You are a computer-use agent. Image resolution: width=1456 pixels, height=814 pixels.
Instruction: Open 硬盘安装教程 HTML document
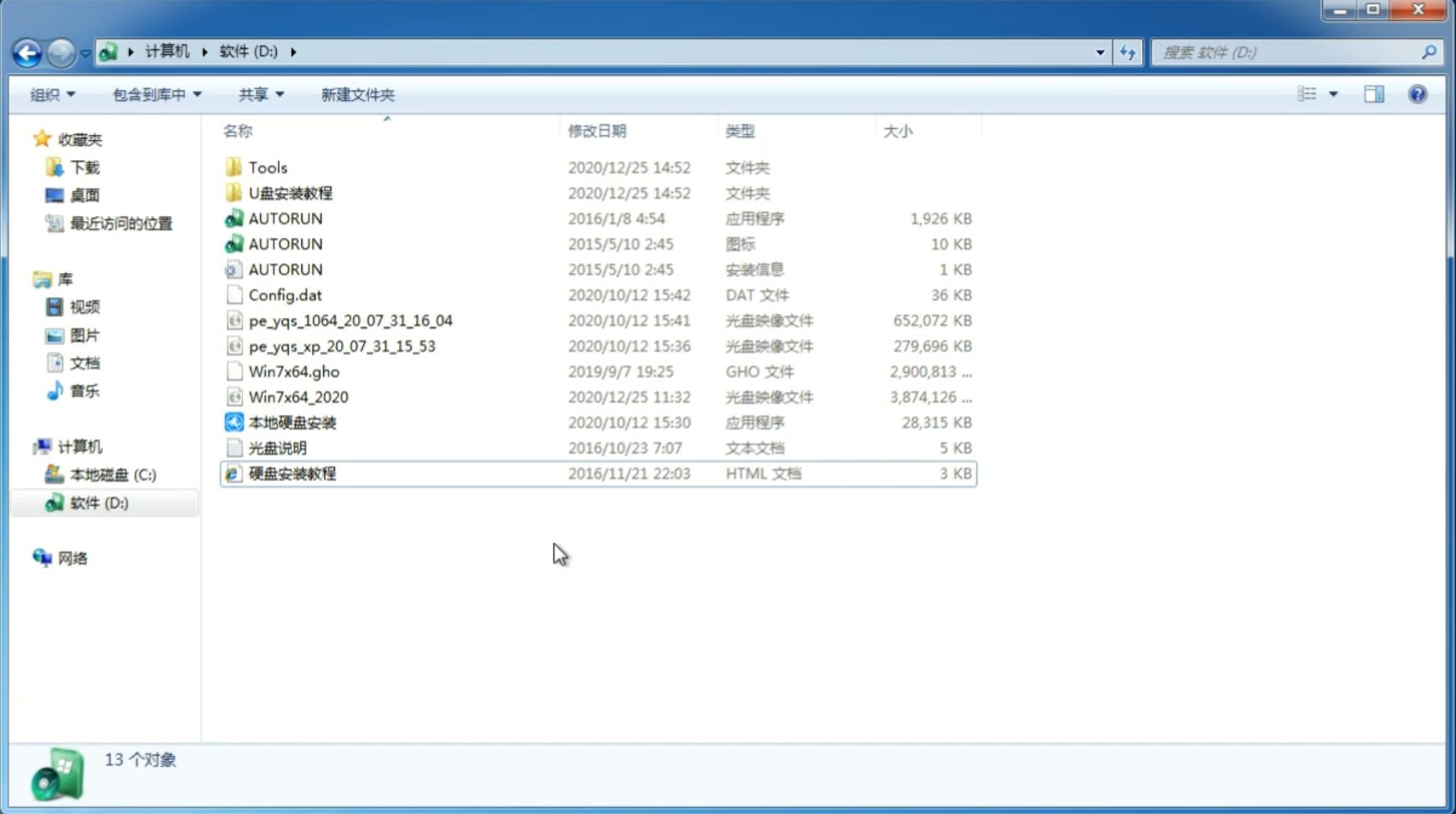292,473
